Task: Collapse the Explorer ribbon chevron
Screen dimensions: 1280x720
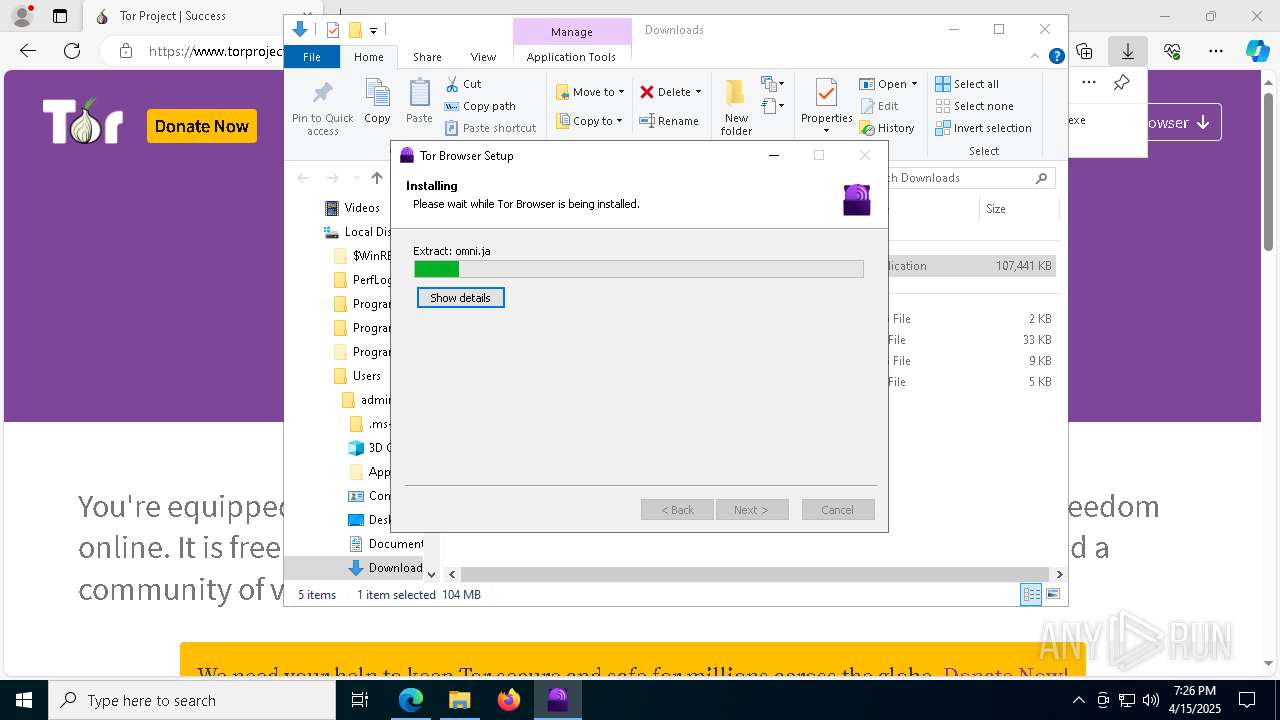Action: coord(1036,57)
